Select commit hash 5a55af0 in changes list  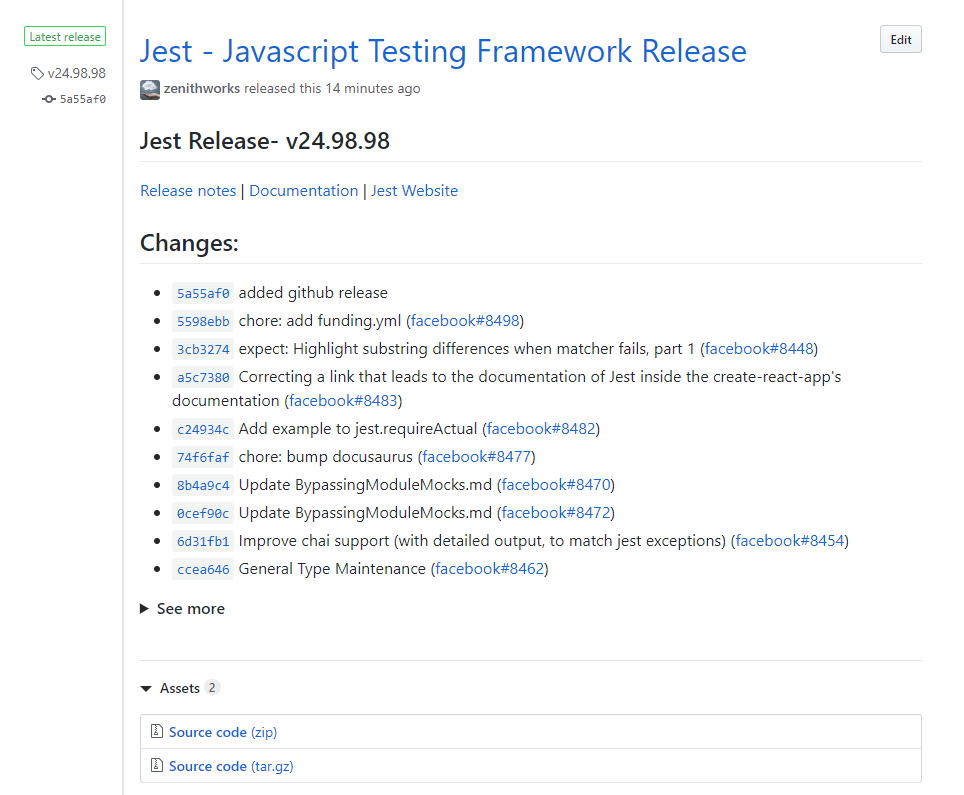tap(203, 293)
